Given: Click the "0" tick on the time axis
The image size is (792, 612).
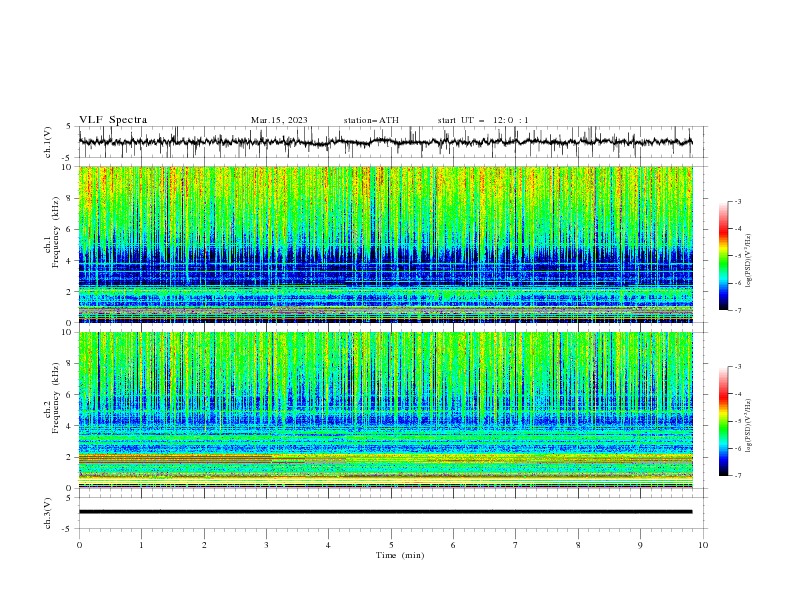Looking at the screenshot, I should (79, 545).
